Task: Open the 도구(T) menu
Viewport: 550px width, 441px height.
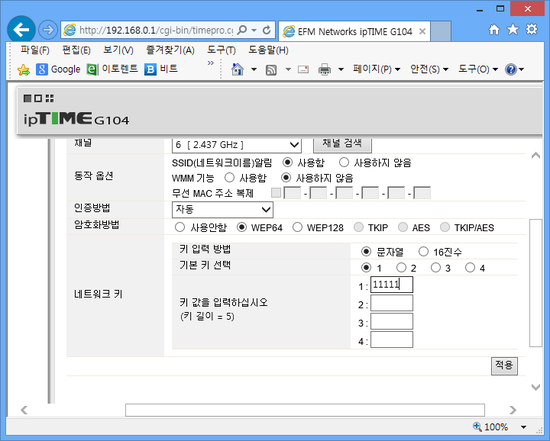Action: point(221,50)
